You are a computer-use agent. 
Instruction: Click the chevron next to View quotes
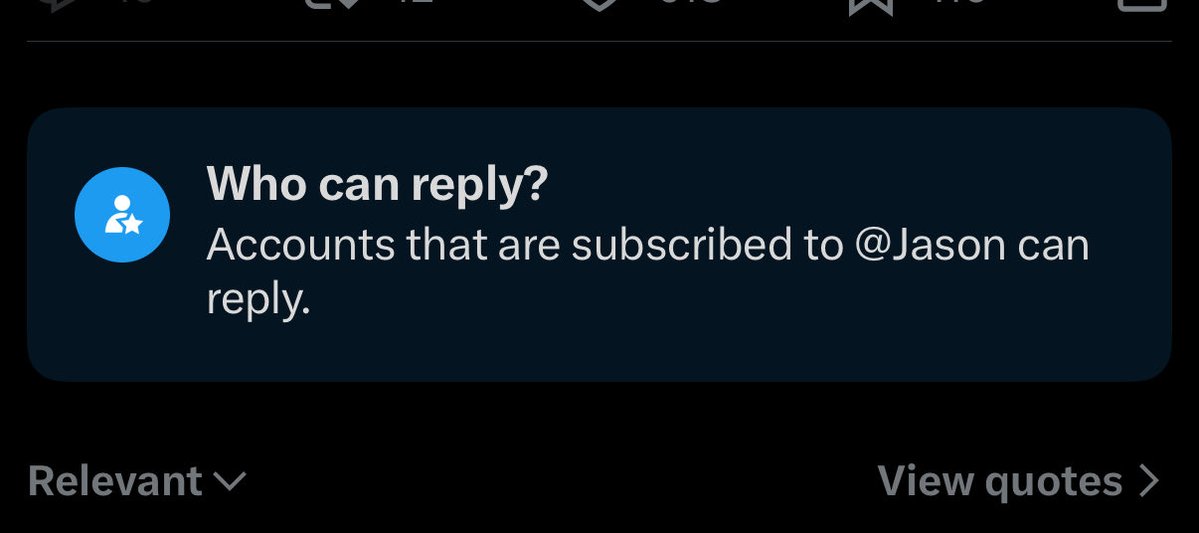click(x=1149, y=482)
